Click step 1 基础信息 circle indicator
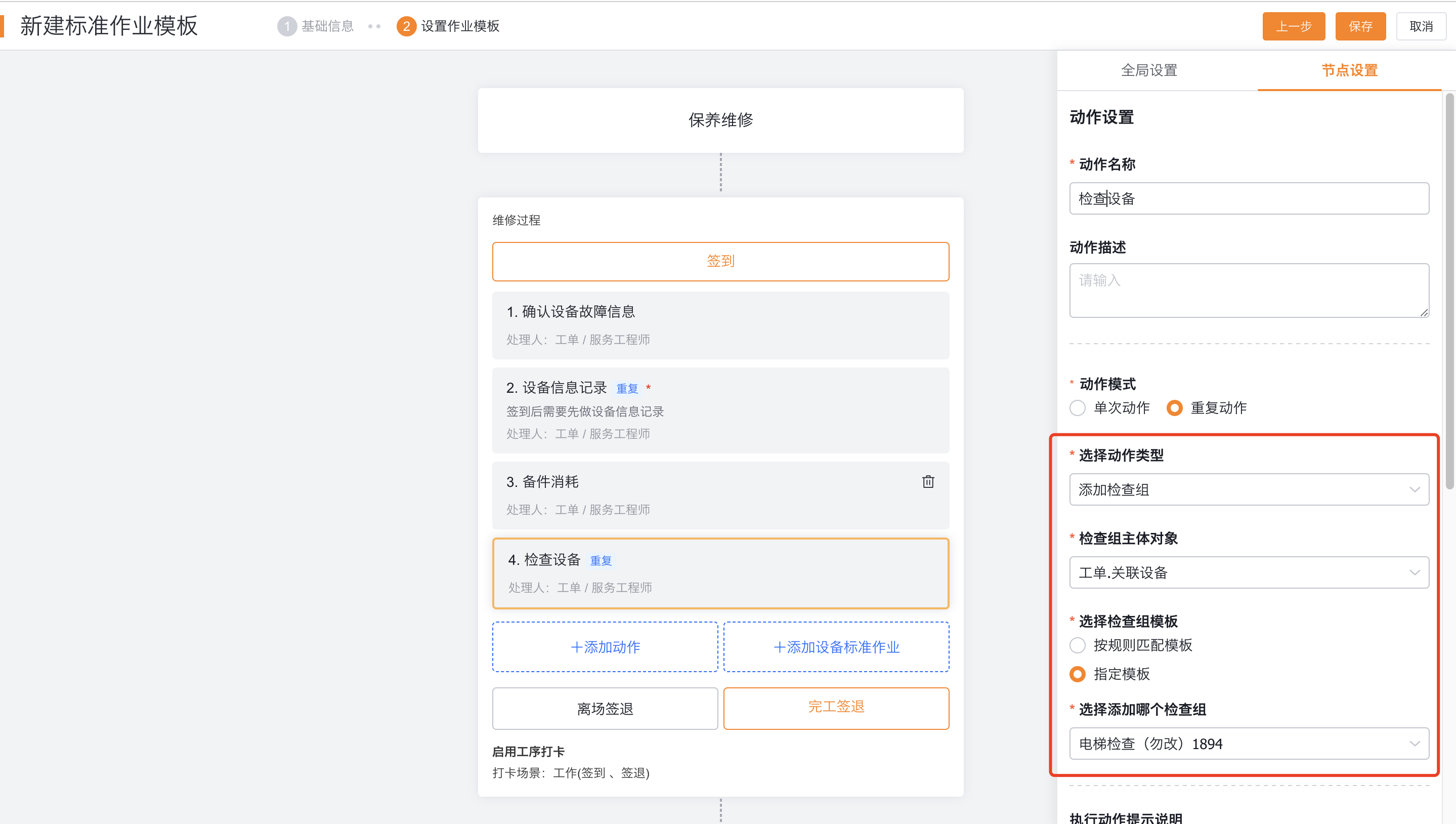Screen dimensions: 1456x824 [287, 26]
